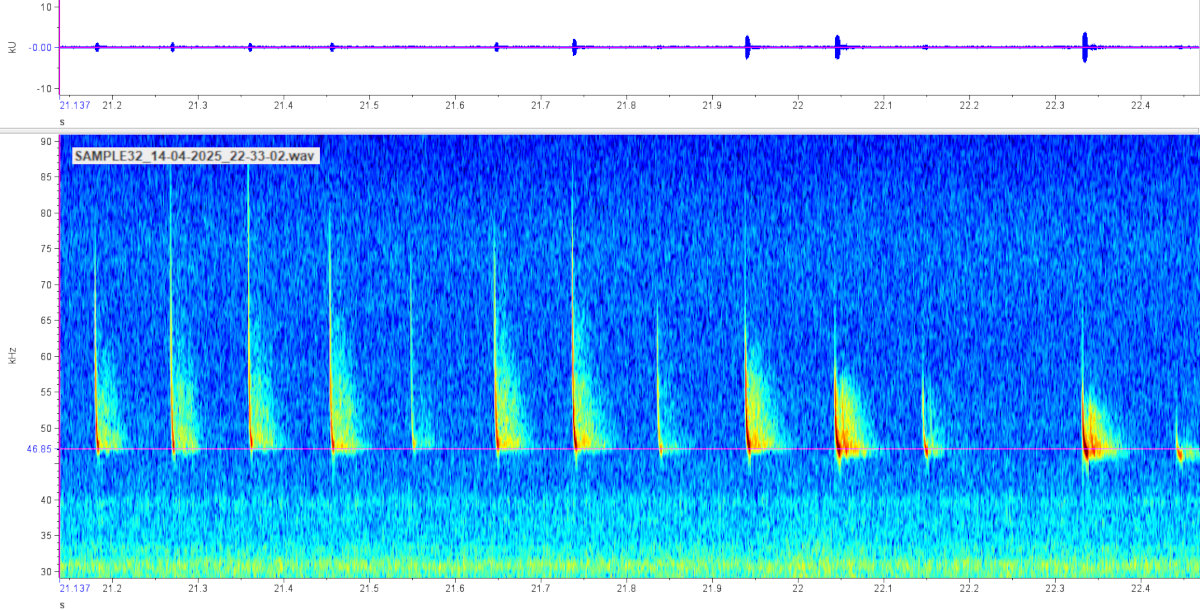This screenshot has width=1200, height=610.
Task: Click the -0.00 amplitude label on waveform axis
Action: pos(41,47)
